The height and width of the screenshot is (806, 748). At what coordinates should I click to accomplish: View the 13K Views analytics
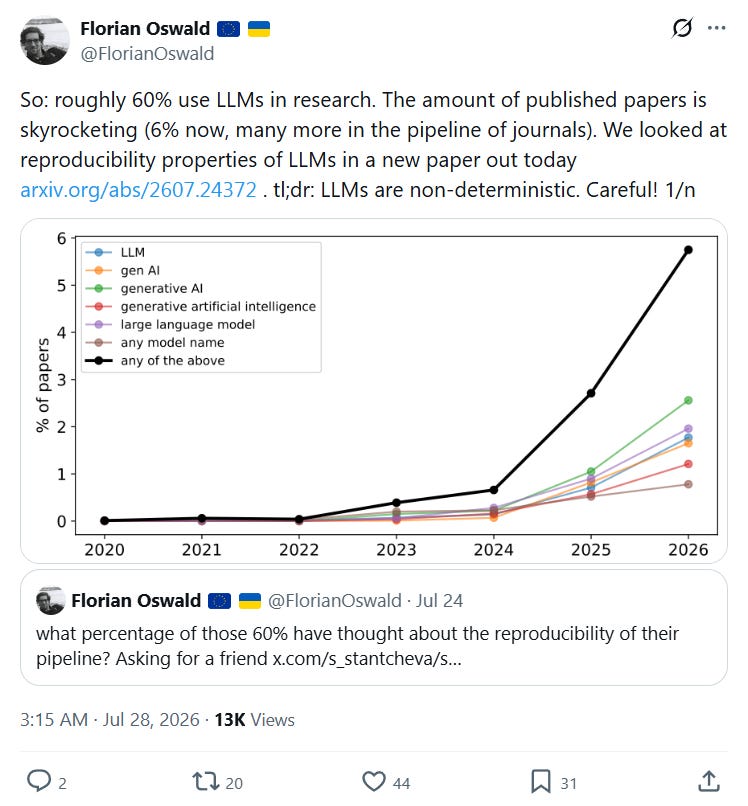click(x=254, y=720)
